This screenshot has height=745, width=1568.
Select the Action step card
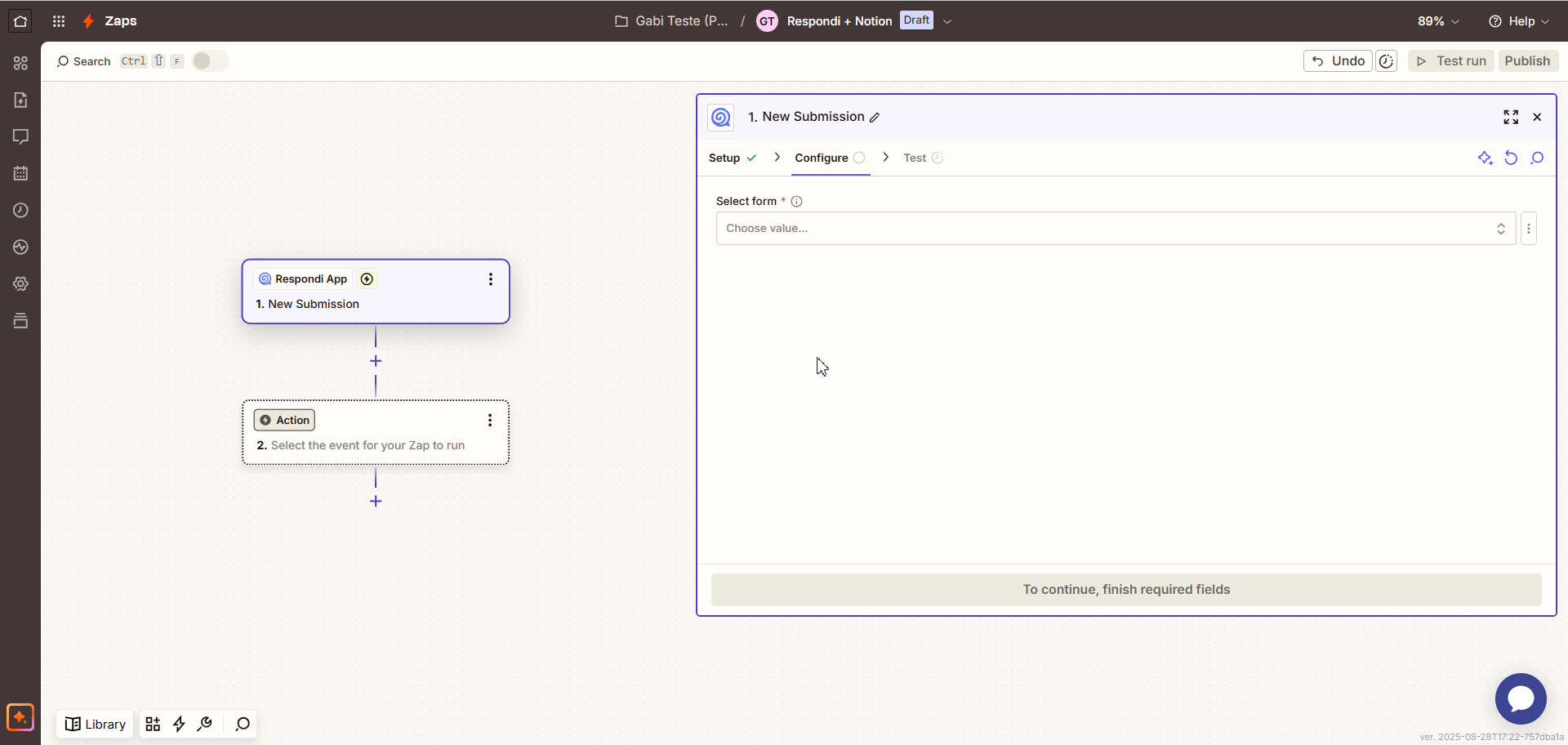pos(376,432)
